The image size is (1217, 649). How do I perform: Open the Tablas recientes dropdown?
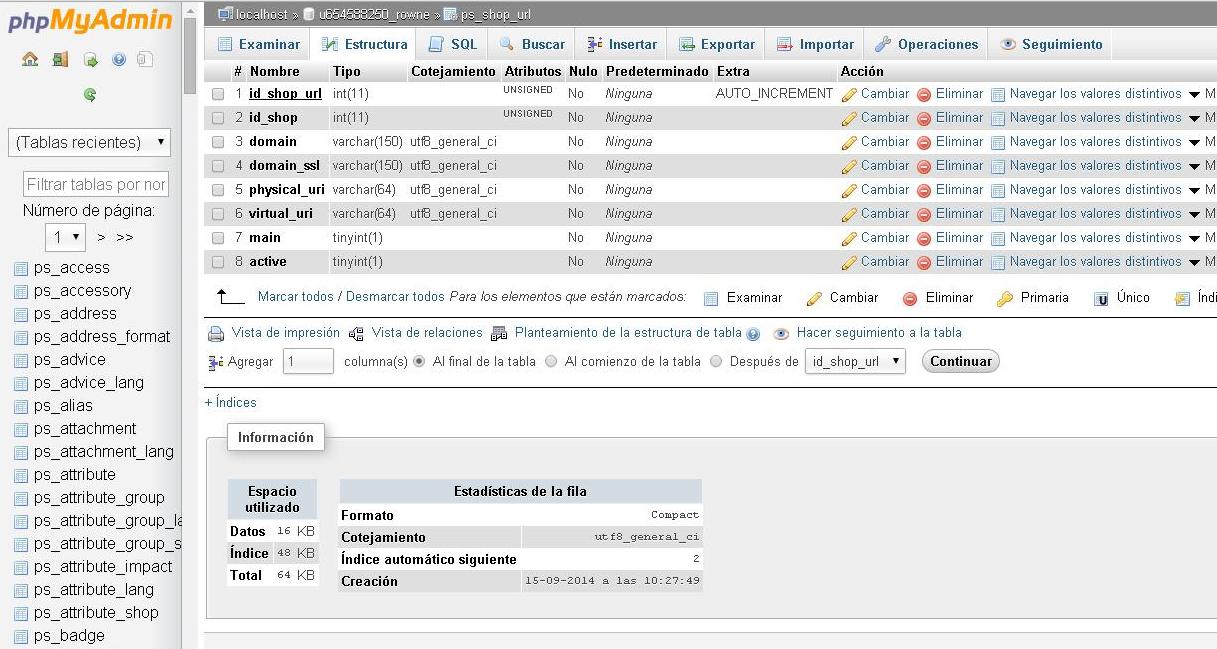point(89,142)
